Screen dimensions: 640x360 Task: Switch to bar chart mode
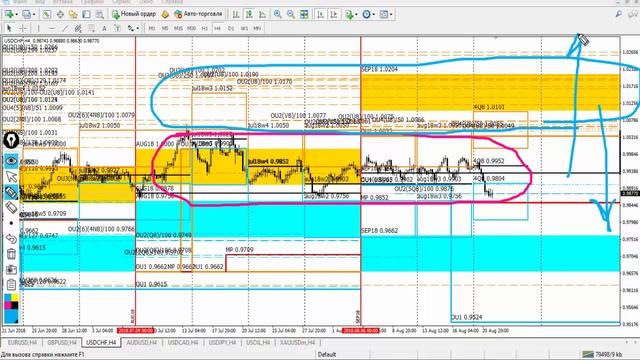point(236,14)
